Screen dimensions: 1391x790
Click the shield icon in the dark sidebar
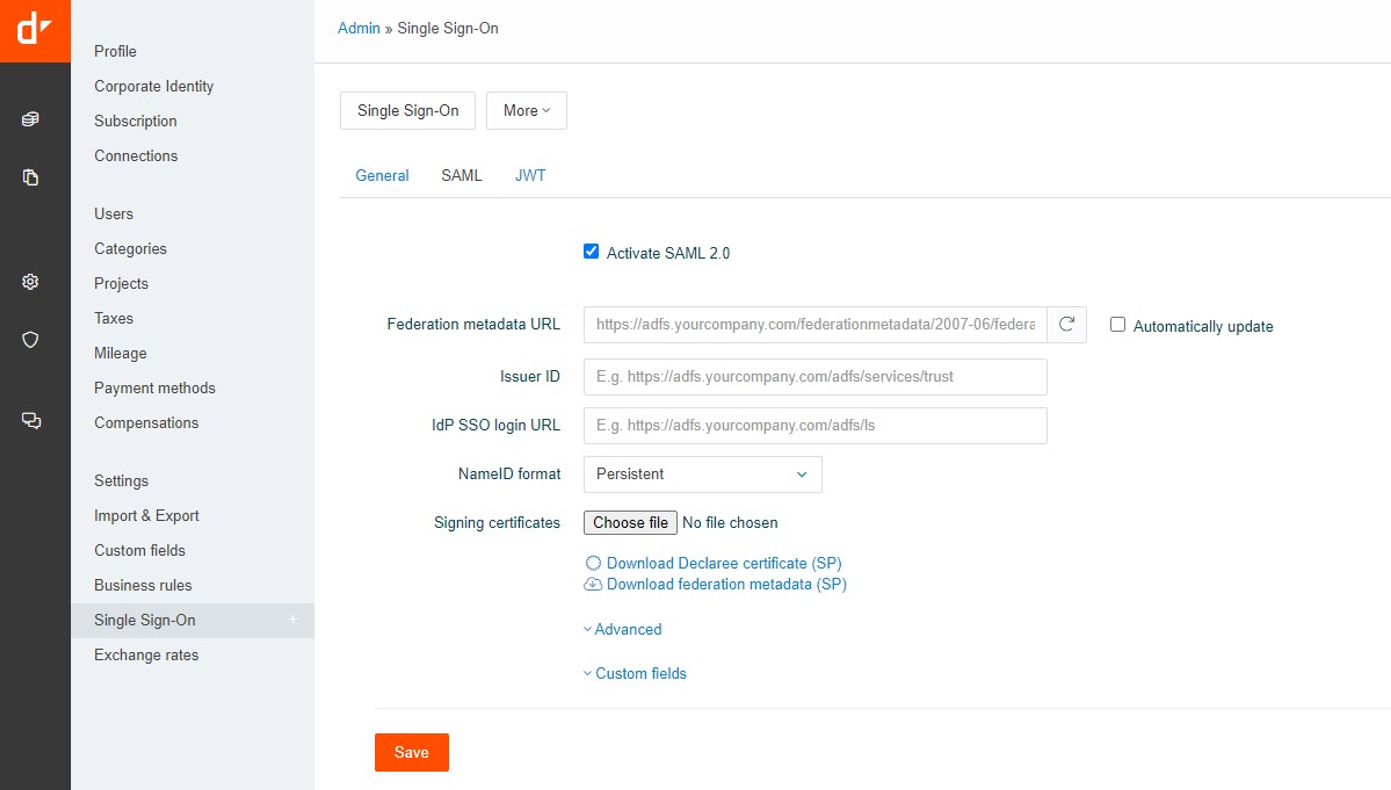pos(30,340)
